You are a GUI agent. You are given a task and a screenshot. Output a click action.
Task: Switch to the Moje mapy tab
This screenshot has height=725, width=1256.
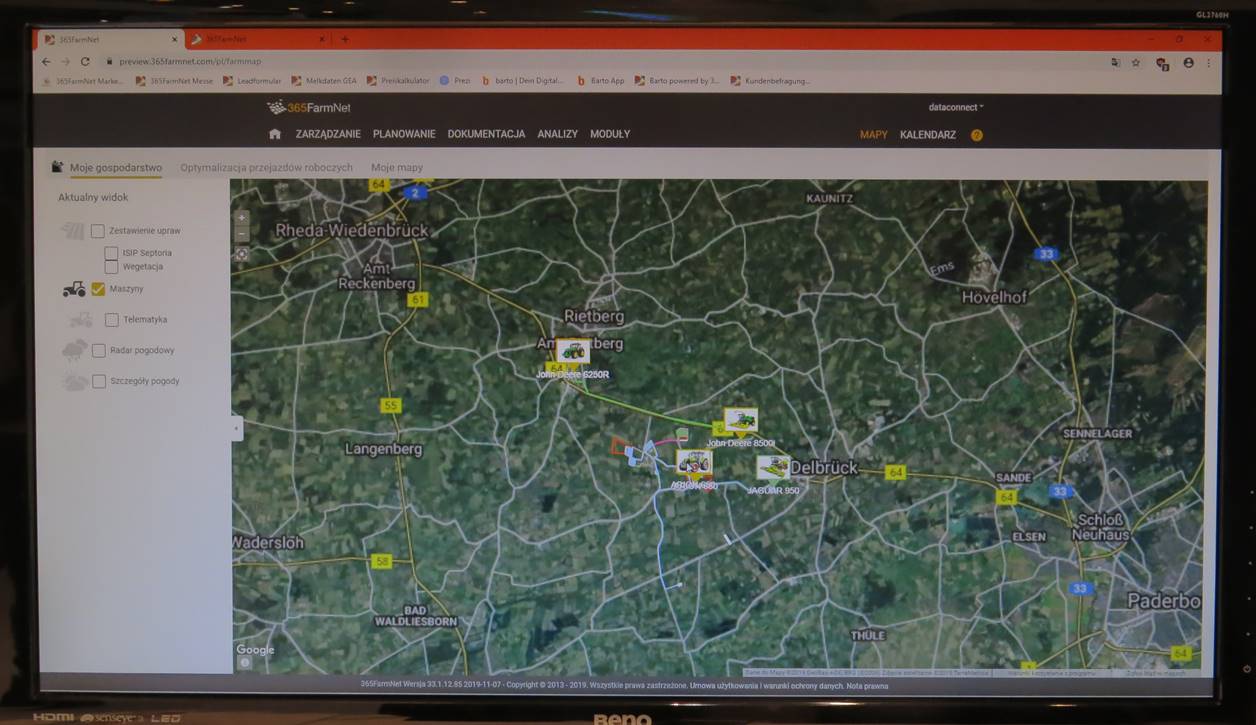[397, 168]
